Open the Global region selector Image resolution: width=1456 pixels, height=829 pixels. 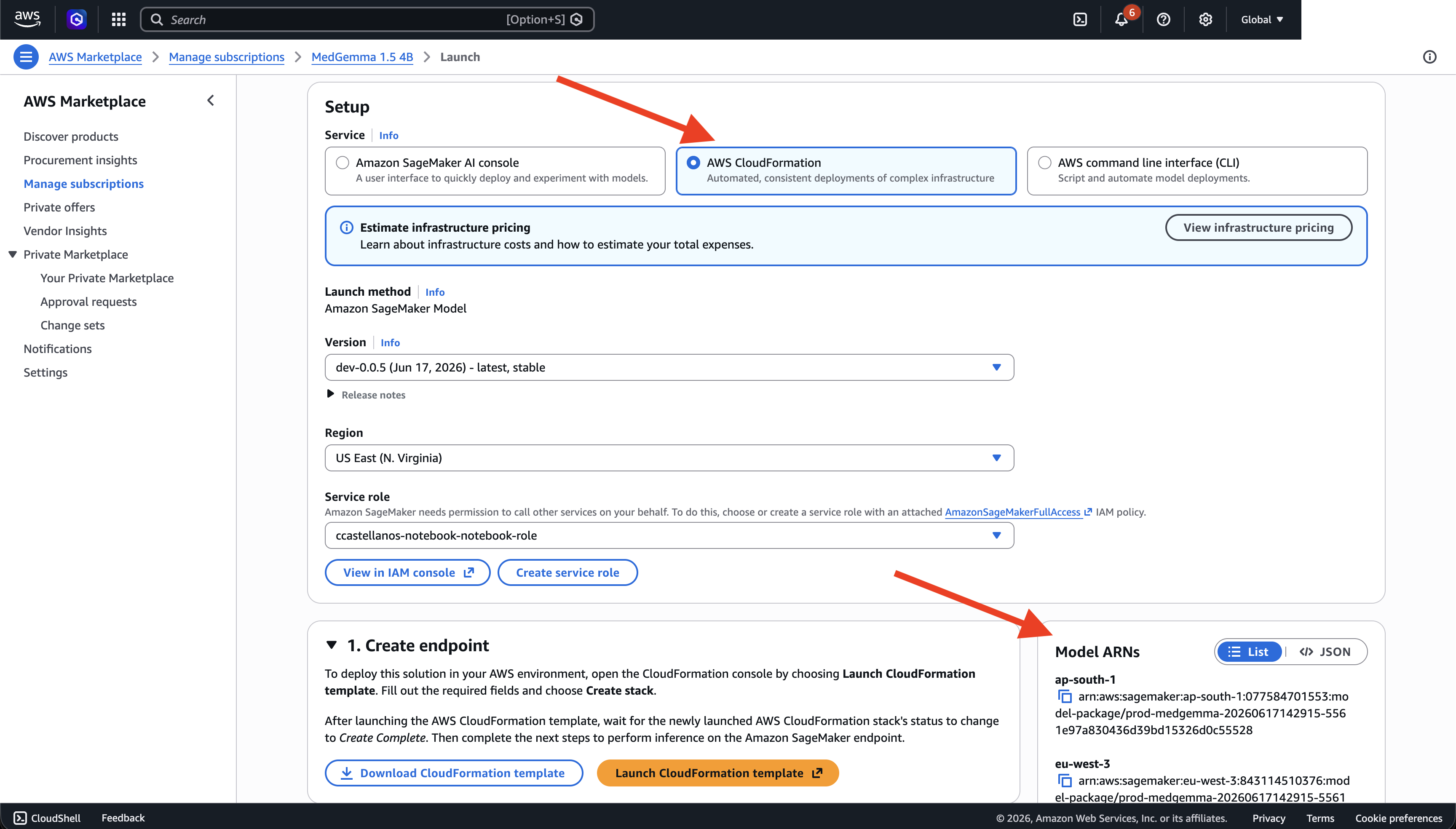point(1262,19)
